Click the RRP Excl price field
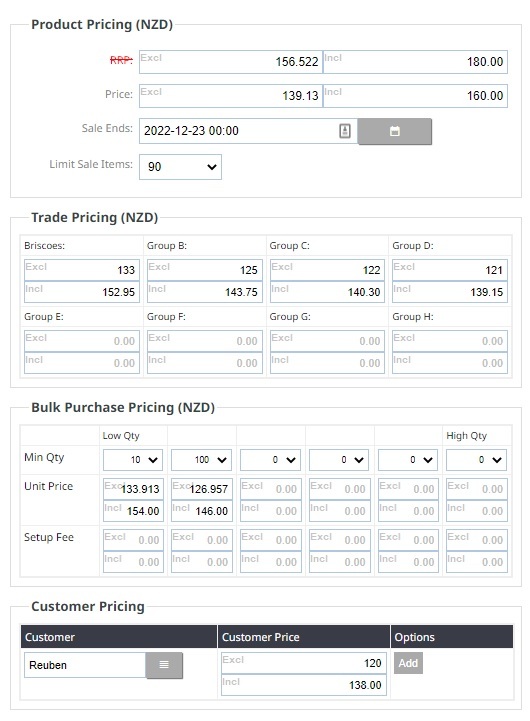The image size is (530, 721). (231, 62)
